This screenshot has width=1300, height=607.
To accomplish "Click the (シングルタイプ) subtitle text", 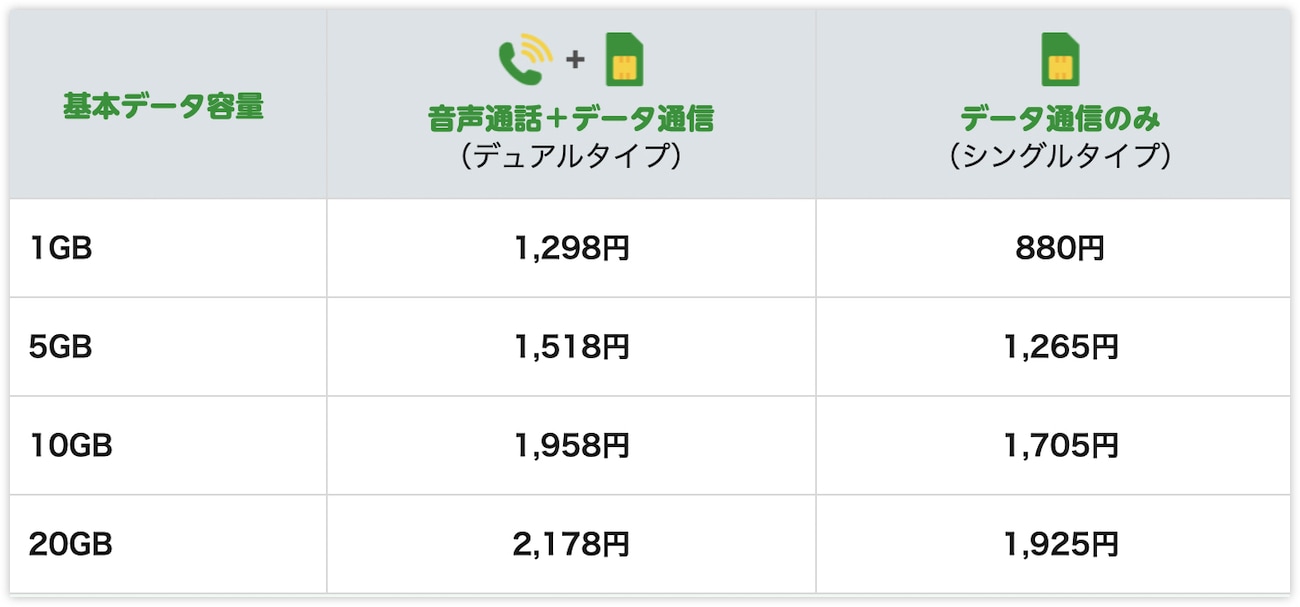I will click(x=1060, y=156).
